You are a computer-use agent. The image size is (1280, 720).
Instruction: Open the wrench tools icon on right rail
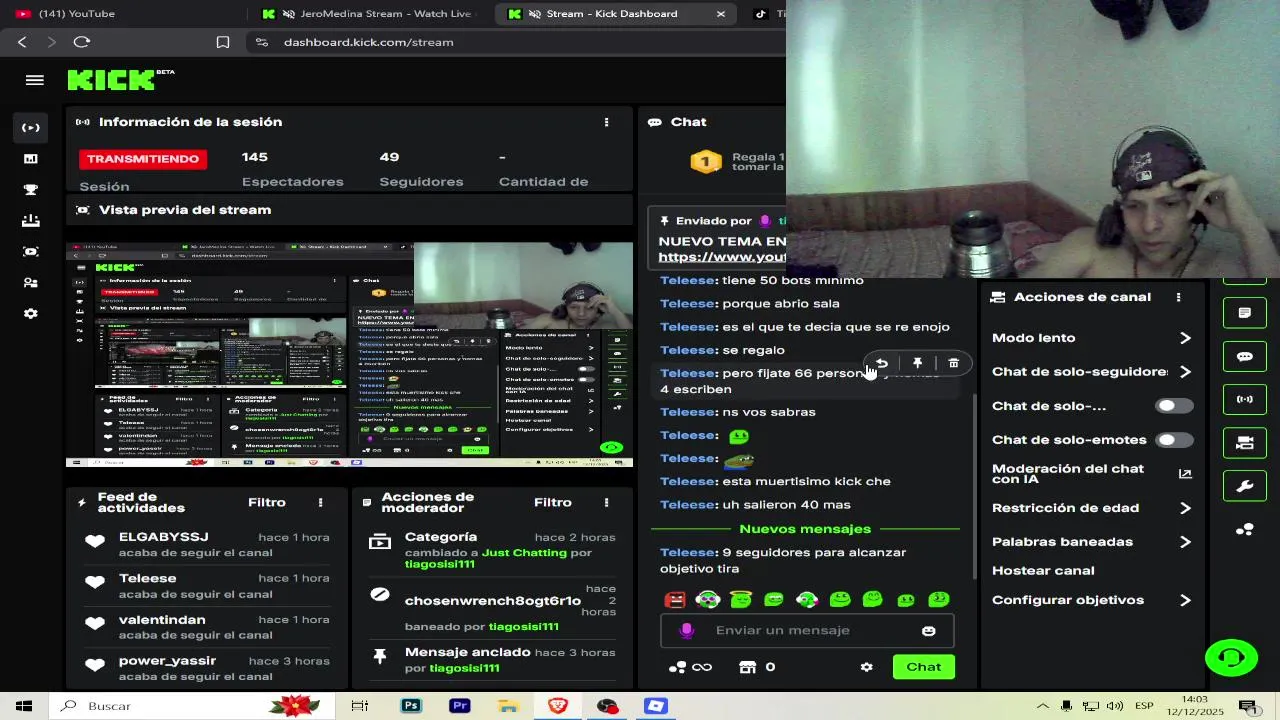(x=1245, y=486)
